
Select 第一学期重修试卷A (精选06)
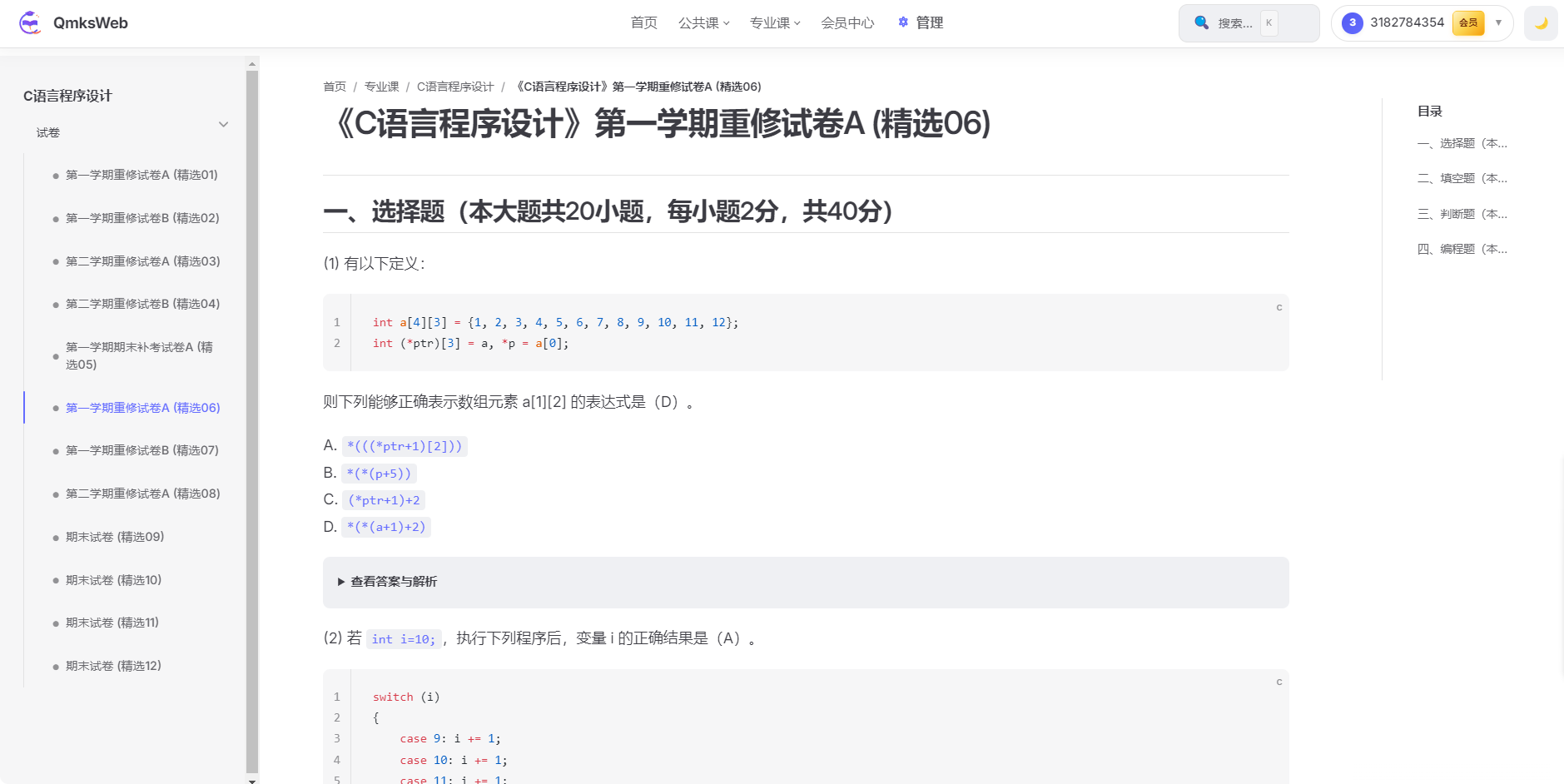pos(143,408)
